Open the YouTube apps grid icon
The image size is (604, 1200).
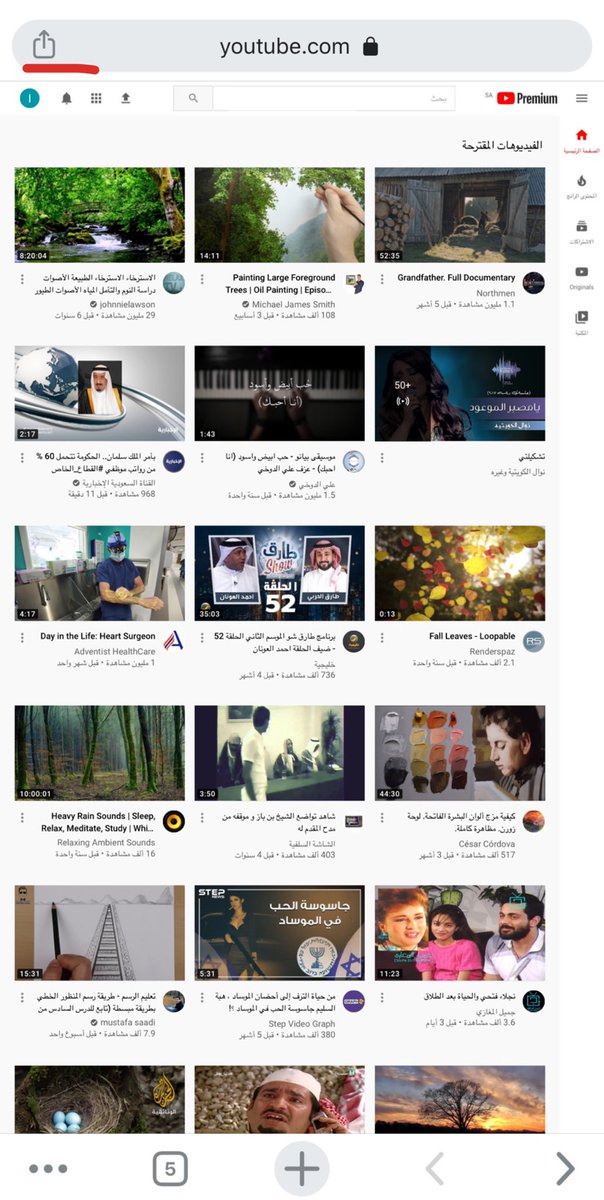[96, 98]
